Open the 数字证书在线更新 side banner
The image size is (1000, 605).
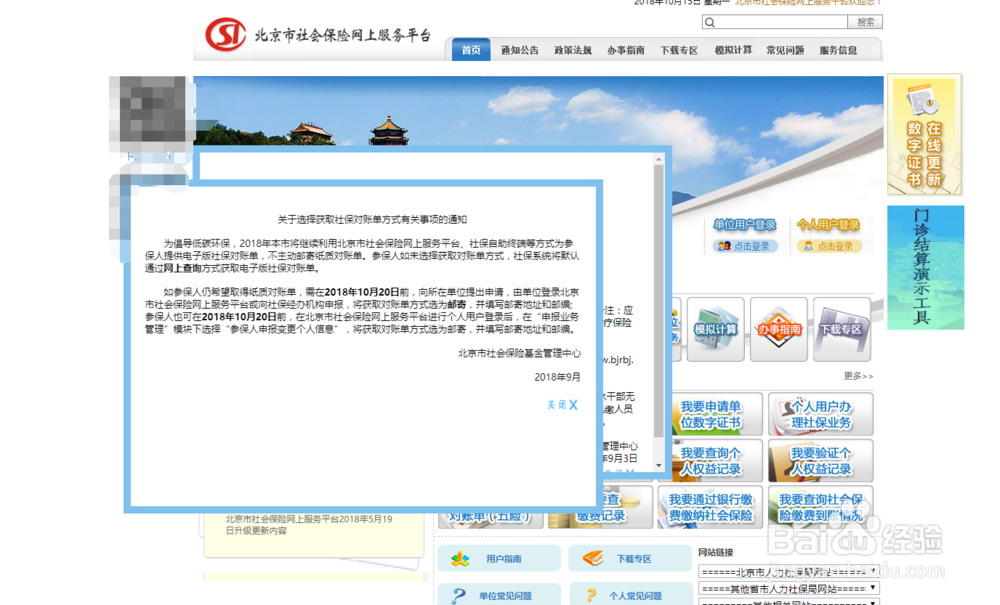(x=924, y=135)
